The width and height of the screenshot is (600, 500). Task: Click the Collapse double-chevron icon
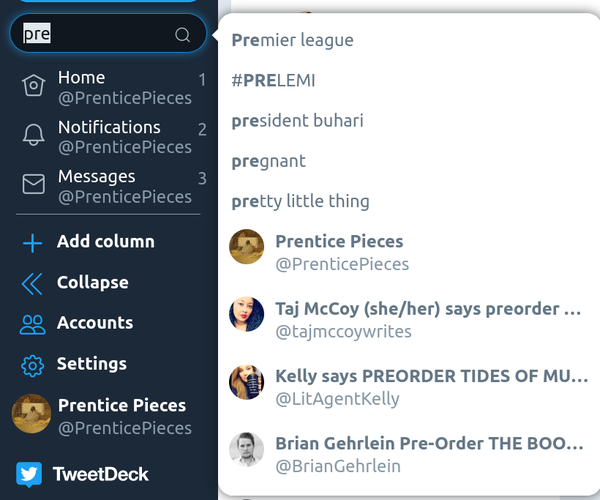(x=32, y=284)
